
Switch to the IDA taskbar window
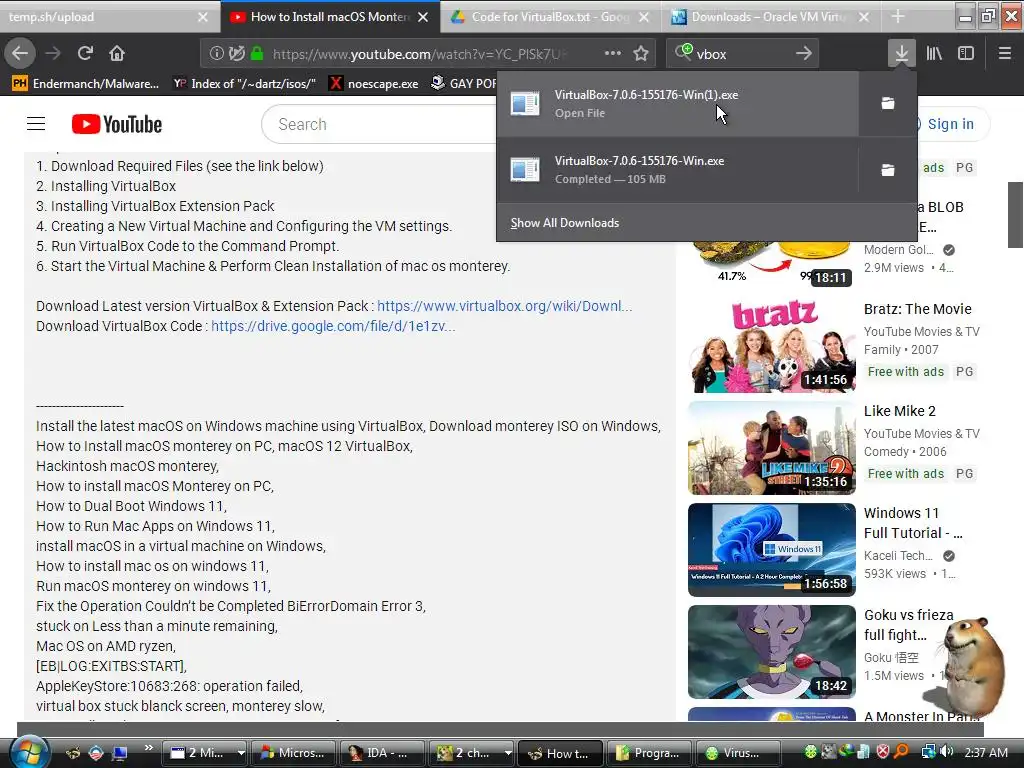(x=382, y=753)
